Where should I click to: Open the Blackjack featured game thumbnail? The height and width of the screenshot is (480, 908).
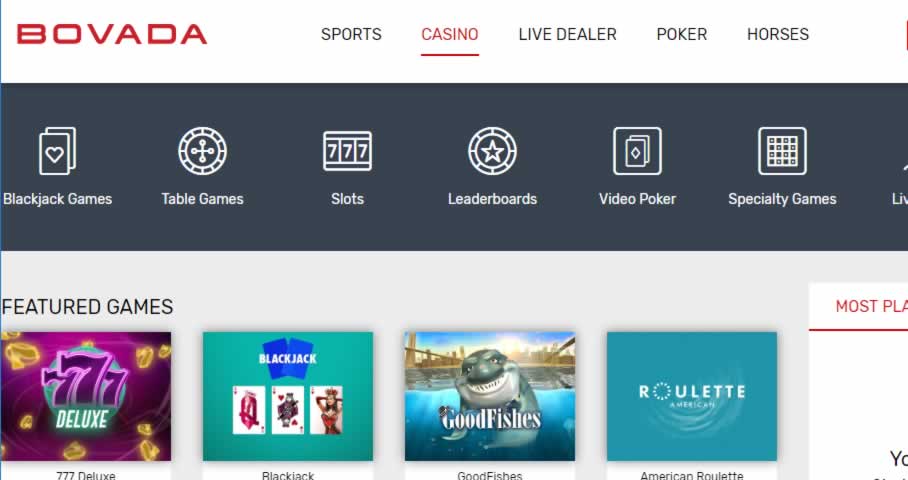click(x=288, y=396)
